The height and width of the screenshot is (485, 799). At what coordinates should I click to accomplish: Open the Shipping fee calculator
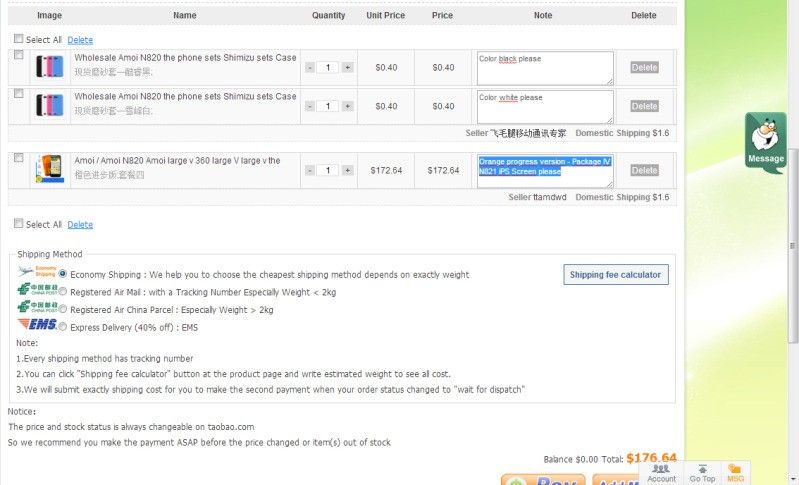coord(616,275)
